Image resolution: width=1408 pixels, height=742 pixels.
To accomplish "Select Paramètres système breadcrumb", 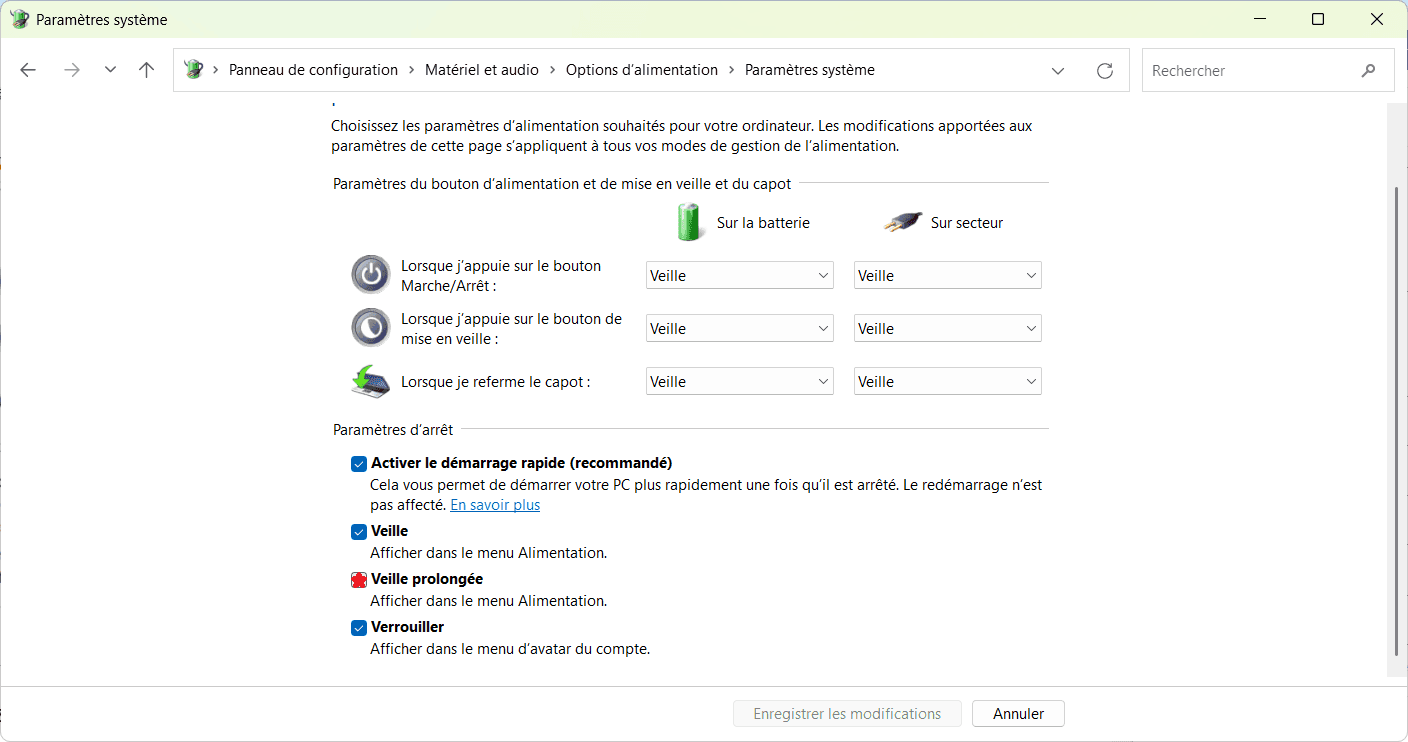I will 810,70.
